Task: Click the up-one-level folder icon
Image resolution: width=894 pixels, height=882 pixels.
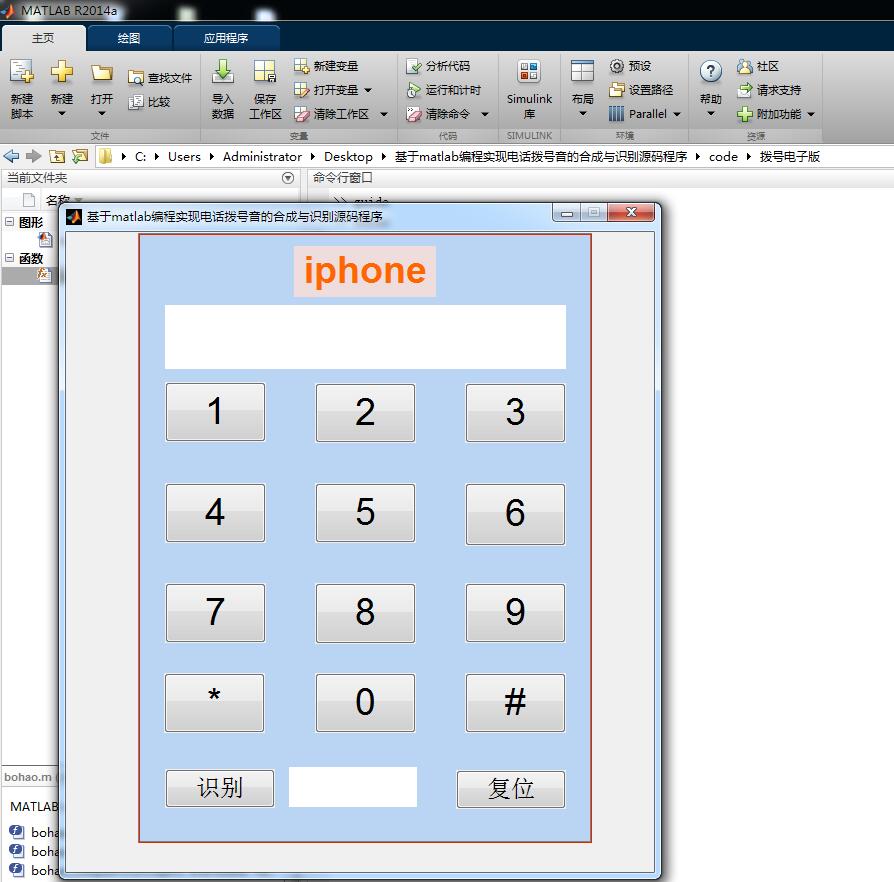Action: pos(57,156)
